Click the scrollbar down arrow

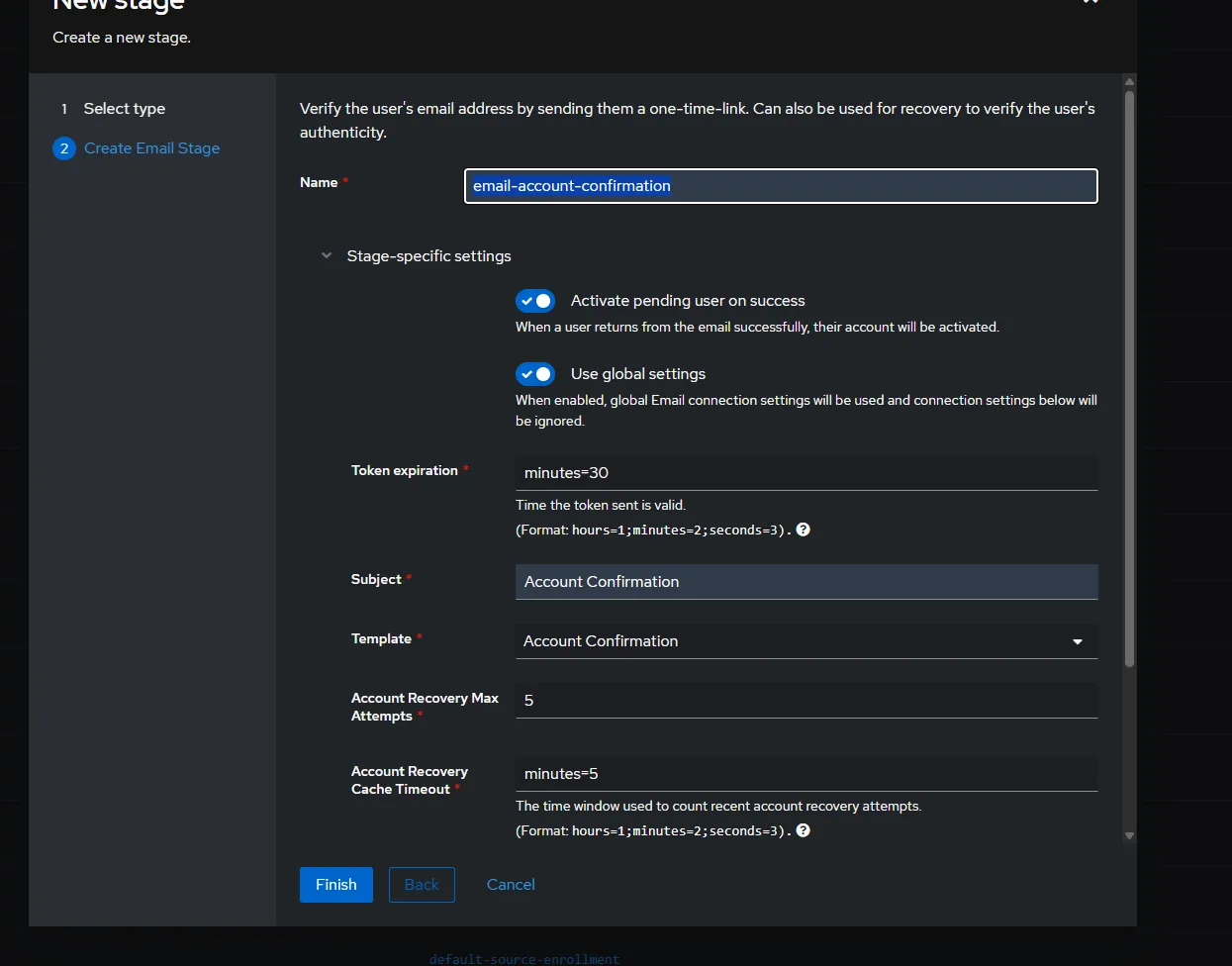point(1129,836)
